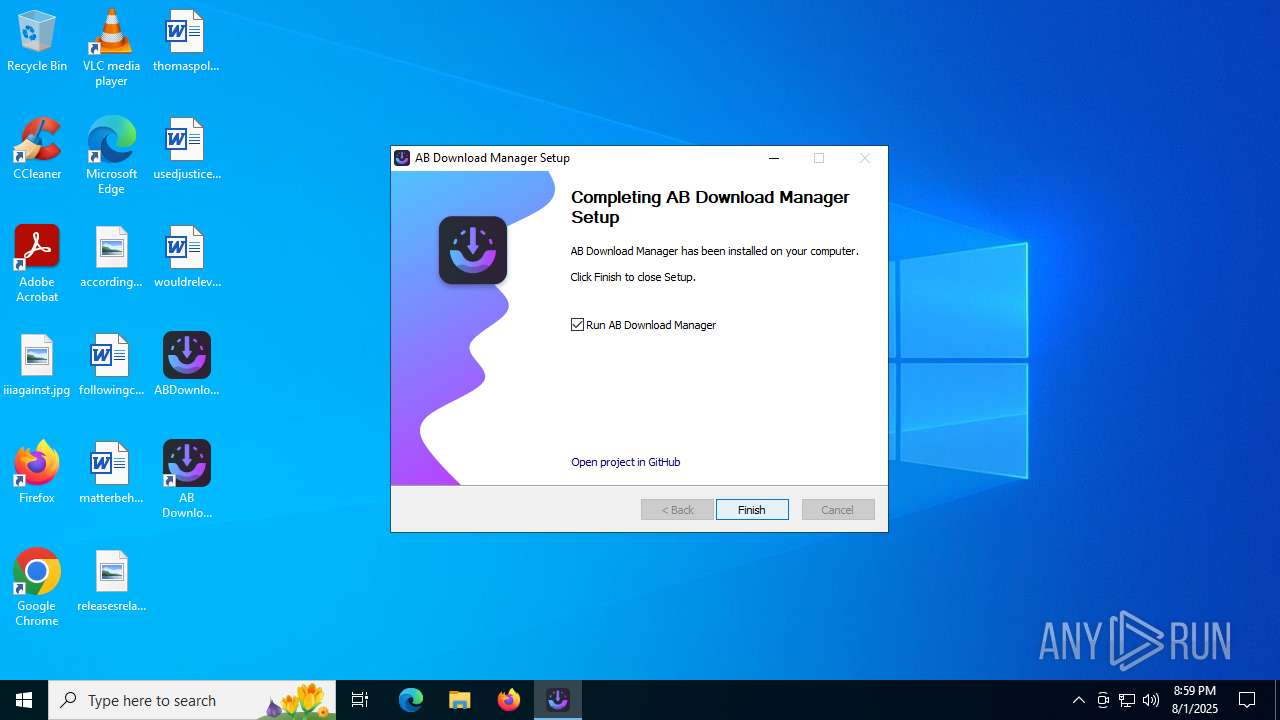Click the taskbar search box
The image size is (1280, 720).
(192, 700)
